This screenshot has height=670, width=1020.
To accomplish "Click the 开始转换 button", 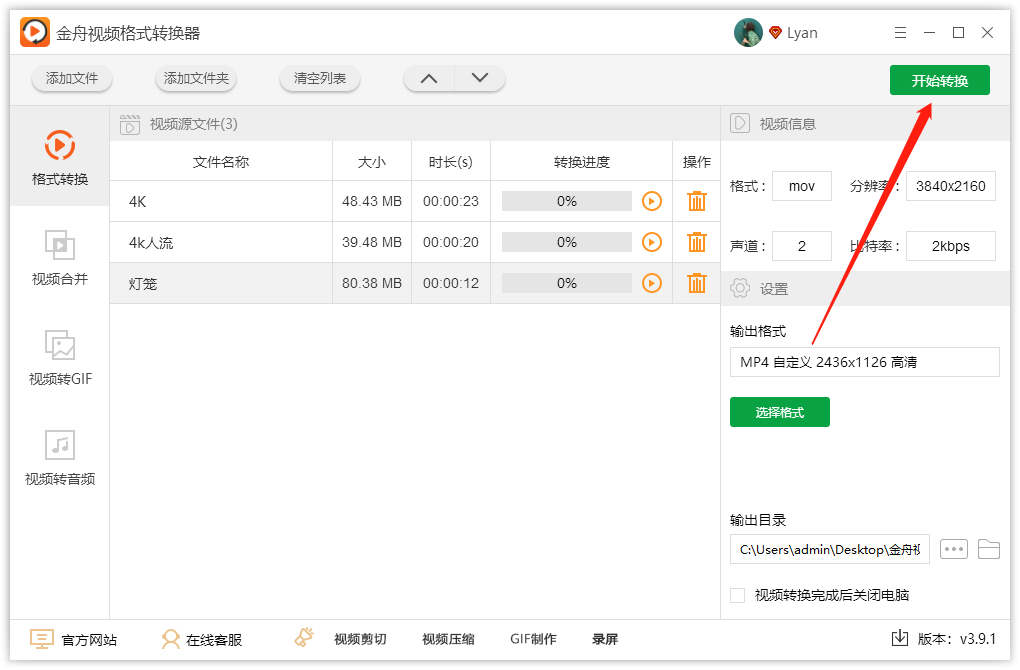I will click(x=939, y=80).
